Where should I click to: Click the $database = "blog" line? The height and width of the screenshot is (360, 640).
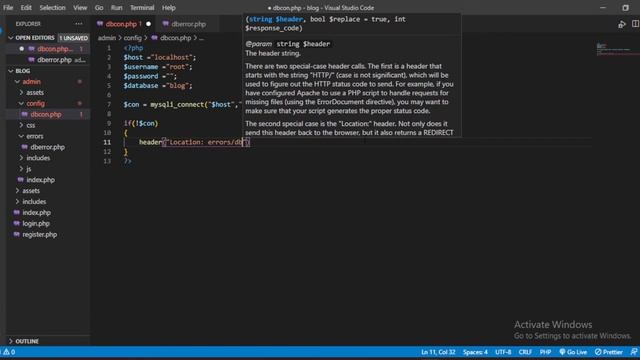(158, 86)
